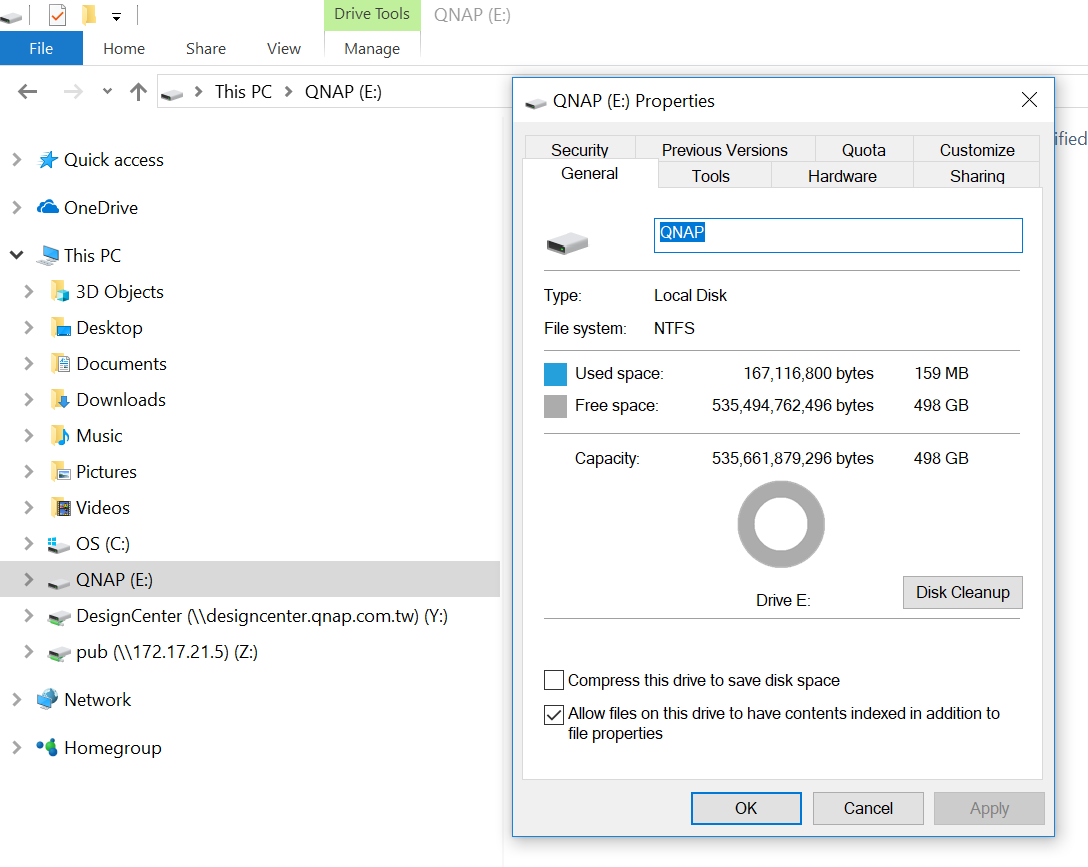Switch to the Tools tab
The height and width of the screenshot is (867, 1088).
pyautogui.click(x=710, y=176)
